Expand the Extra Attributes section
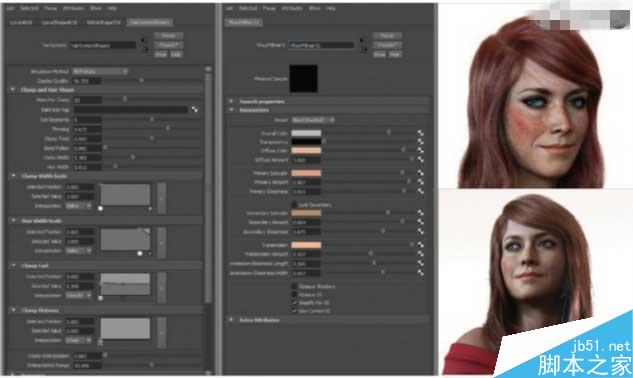The height and width of the screenshot is (378, 633). (231, 320)
